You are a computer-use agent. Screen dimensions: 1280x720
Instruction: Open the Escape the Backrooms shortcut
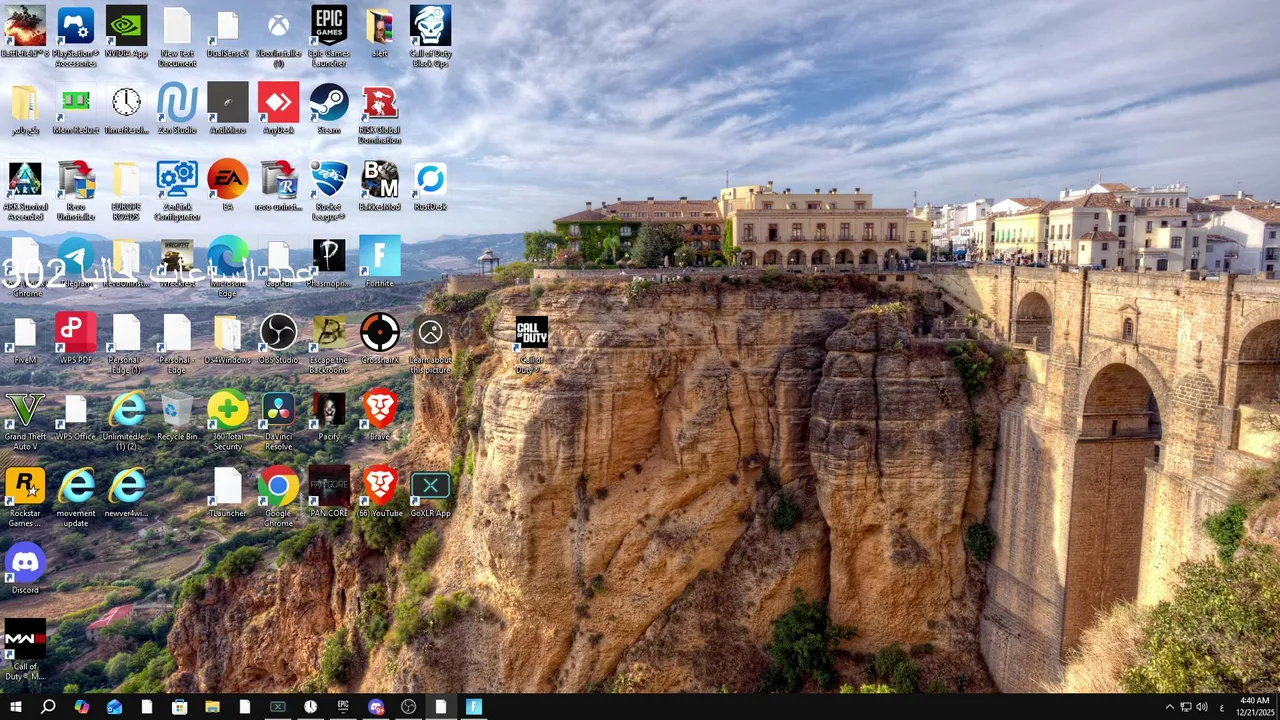tap(329, 343)
